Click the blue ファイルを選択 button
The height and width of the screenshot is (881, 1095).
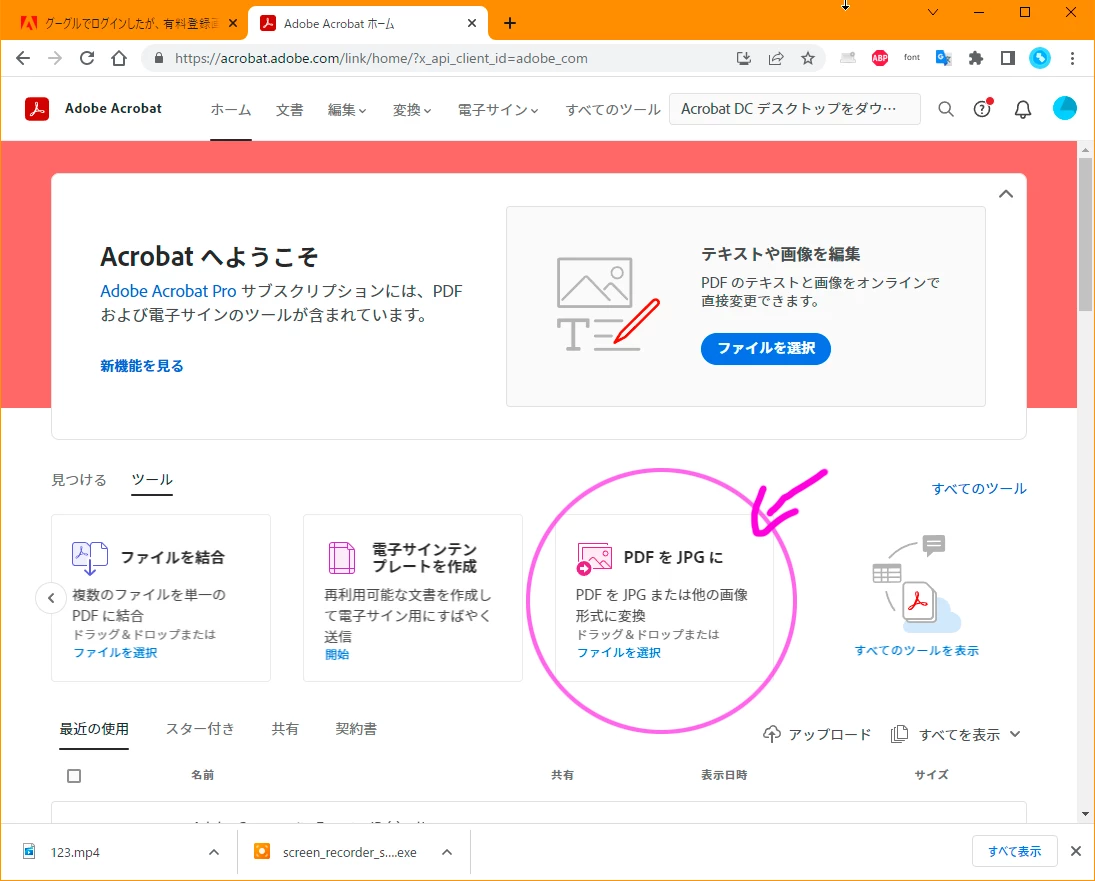[766, 348]
